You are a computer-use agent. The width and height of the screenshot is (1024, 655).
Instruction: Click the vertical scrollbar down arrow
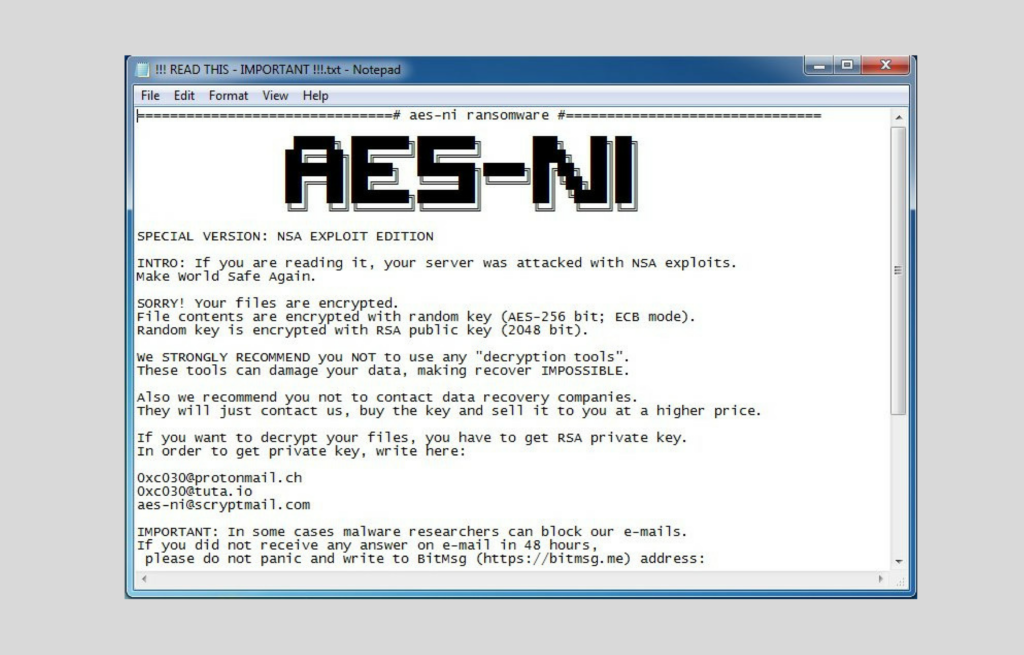pos(898,562)
